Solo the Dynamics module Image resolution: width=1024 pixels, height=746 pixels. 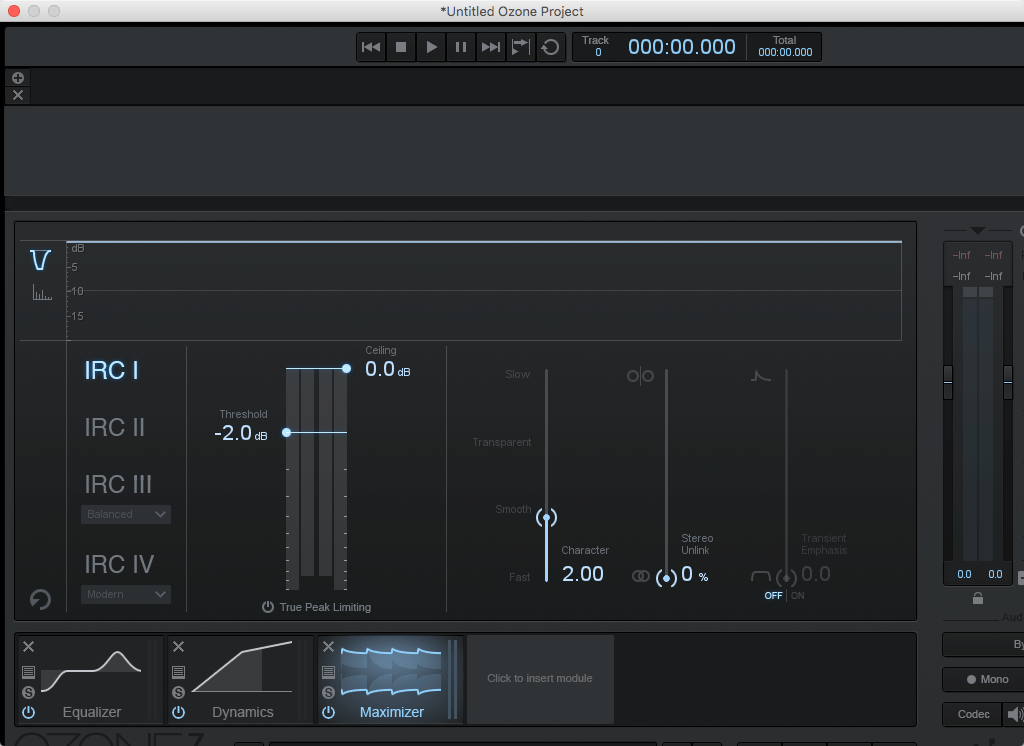[178, 692]
